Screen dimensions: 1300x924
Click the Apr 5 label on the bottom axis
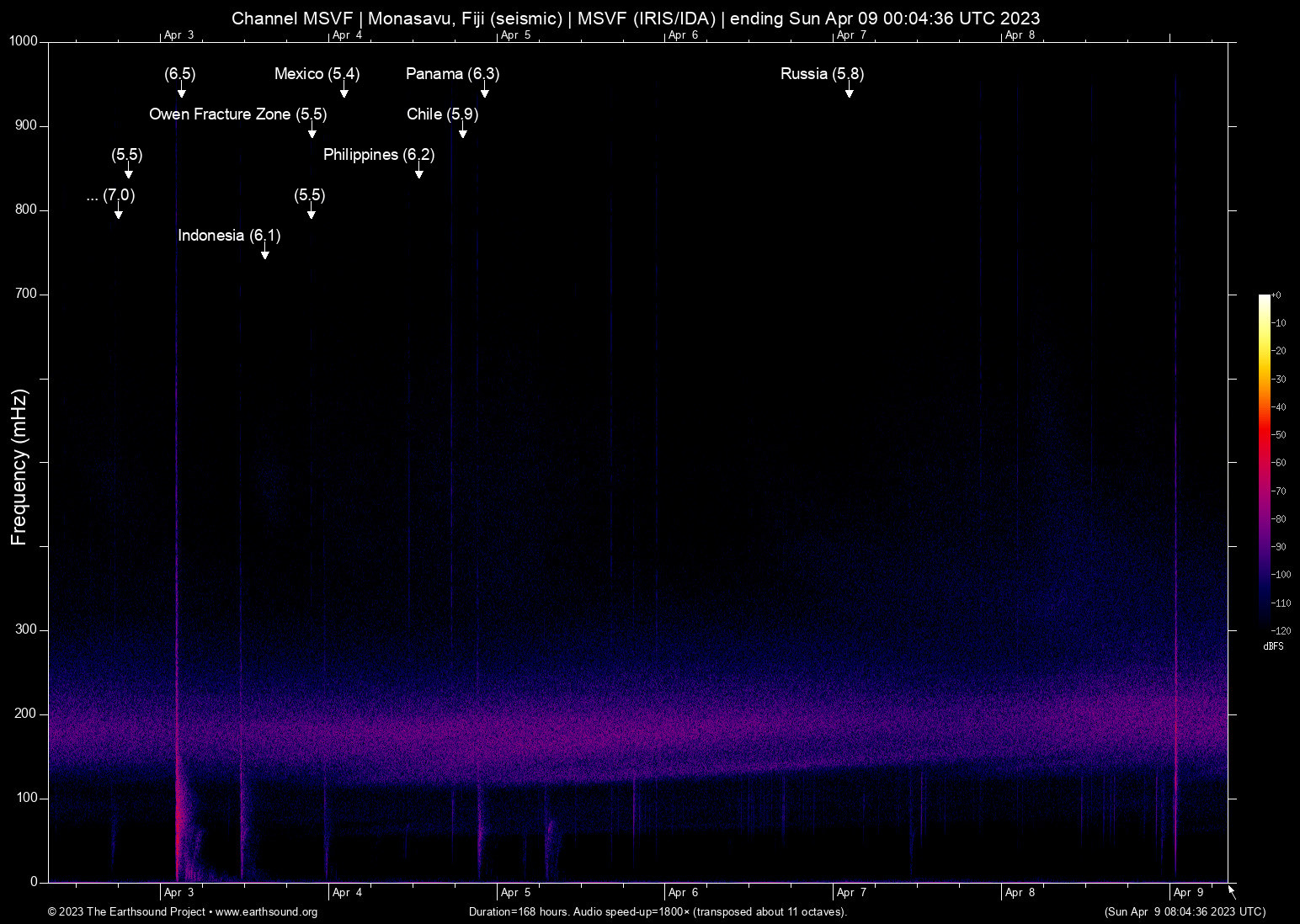point(515,893)
